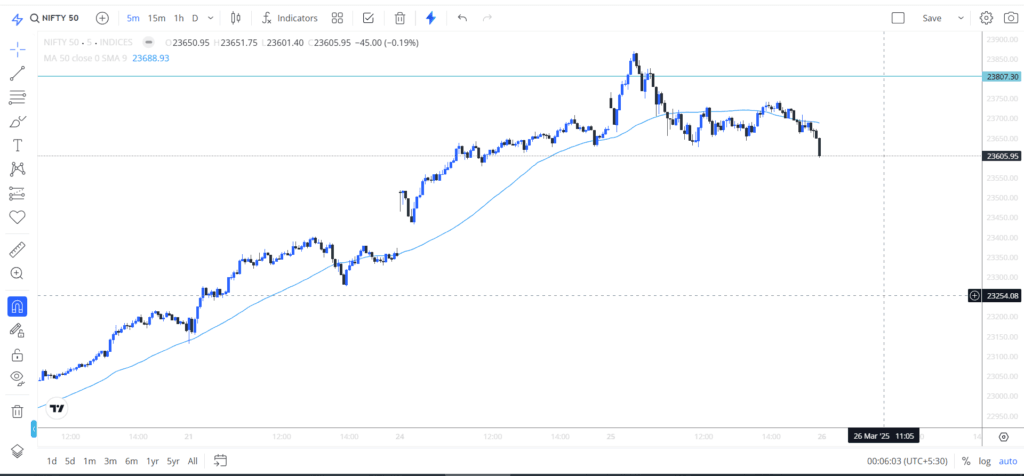The width and height of the screenshot is (1024, 476).
Task: Toggle log price scale
Action: (x=984, y=461)
